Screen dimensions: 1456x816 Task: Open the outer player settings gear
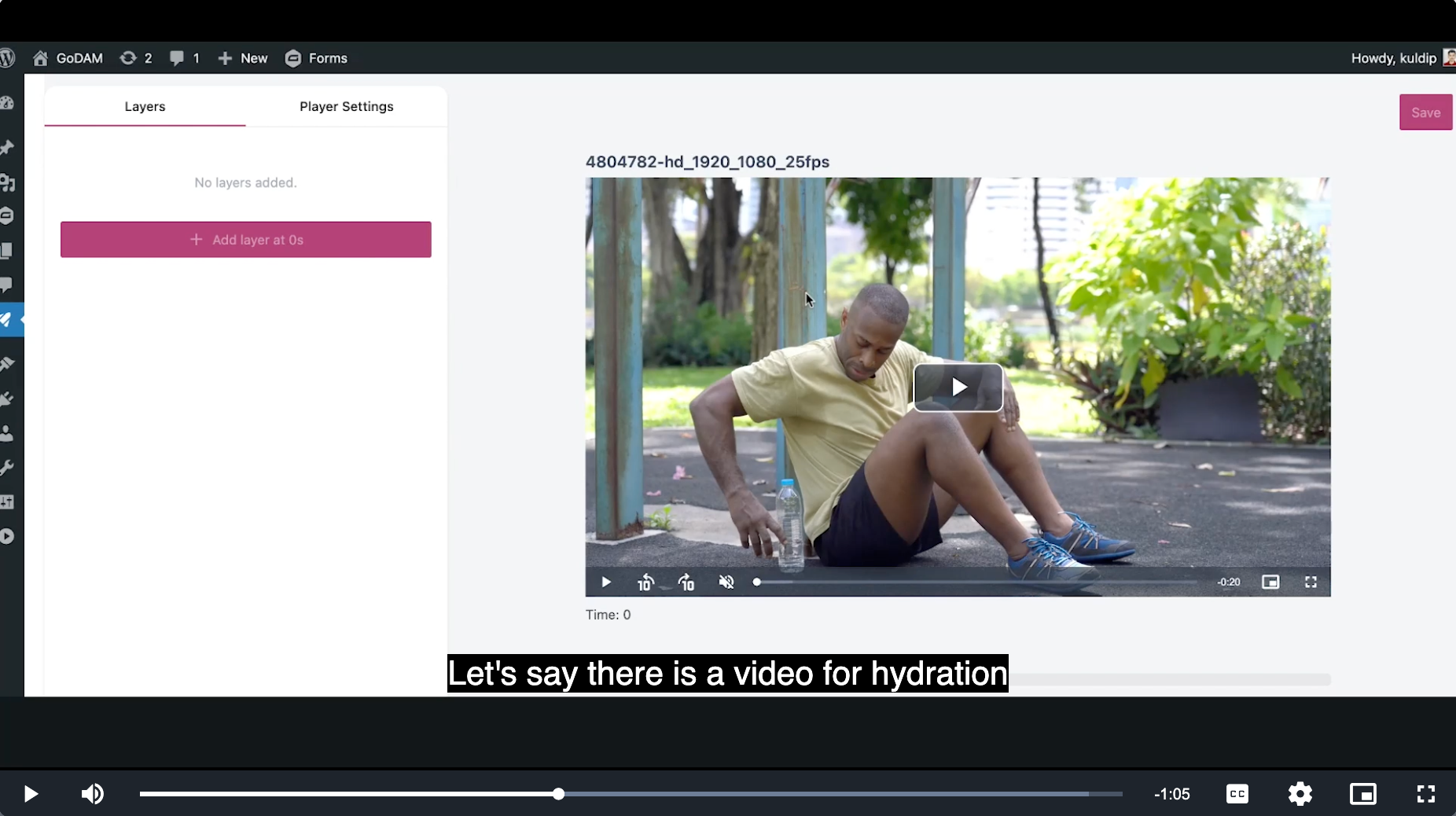1300,794
